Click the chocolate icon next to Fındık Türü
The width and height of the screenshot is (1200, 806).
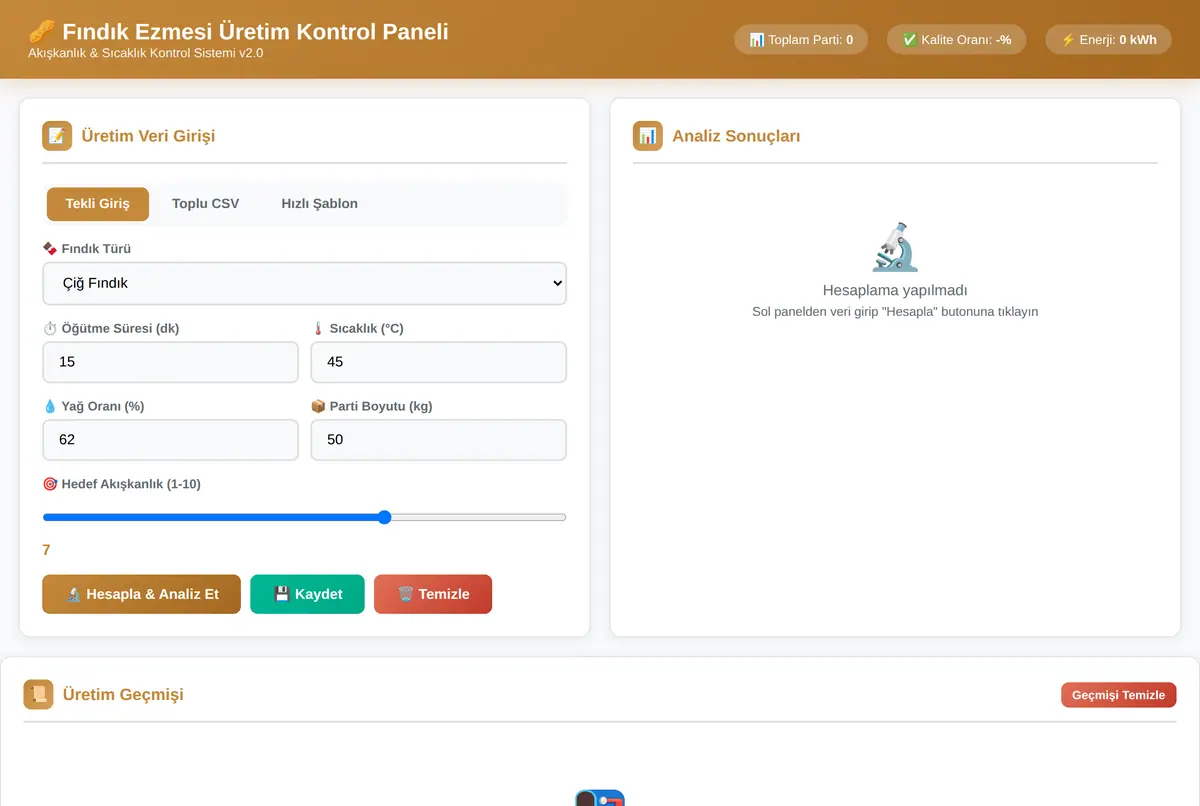[50, 248]
